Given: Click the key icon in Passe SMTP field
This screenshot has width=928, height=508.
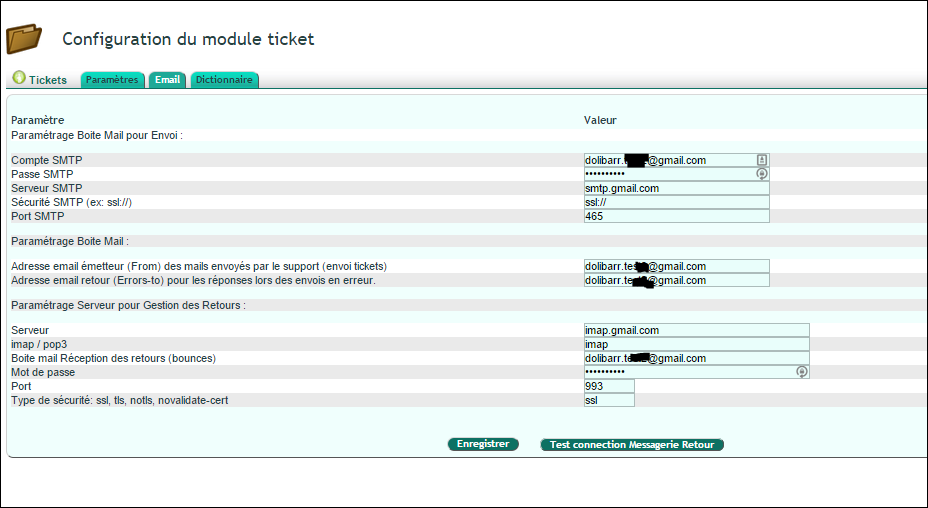Looking at the screenshot, I should click(x=762, y=174).
